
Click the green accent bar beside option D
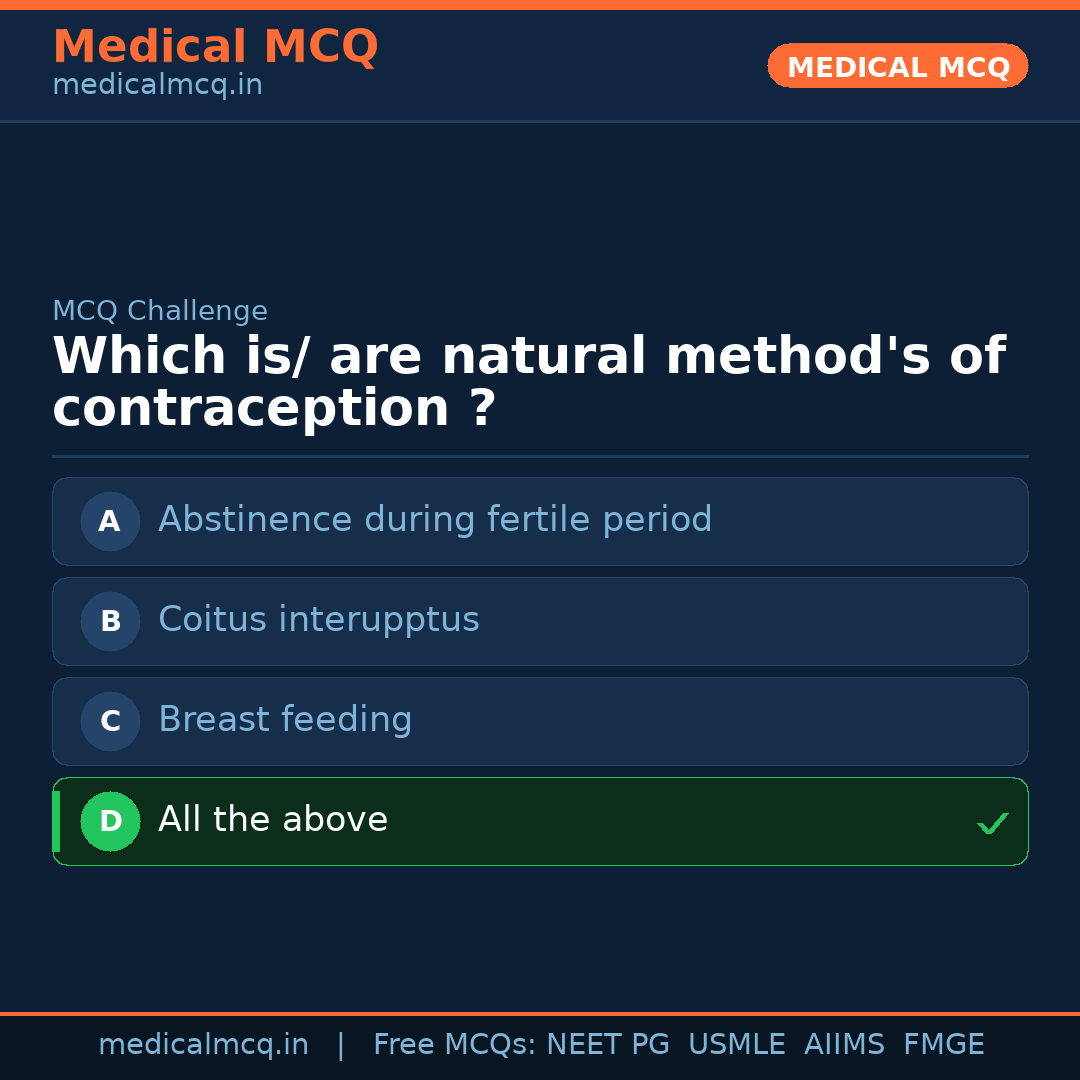click(x=55, y=821)
